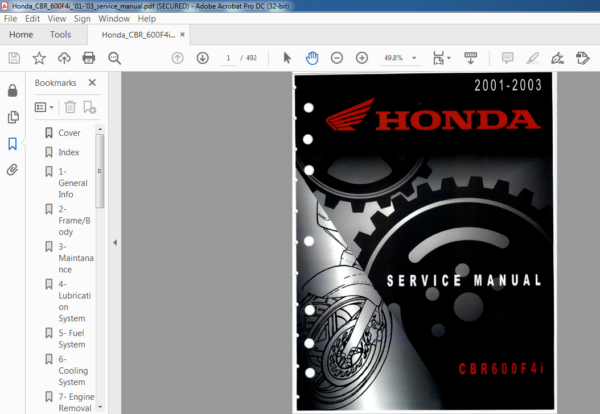Viewport: 600px width, 414px height.
Task: View security settings lock icon
Action: pos(13,91)
